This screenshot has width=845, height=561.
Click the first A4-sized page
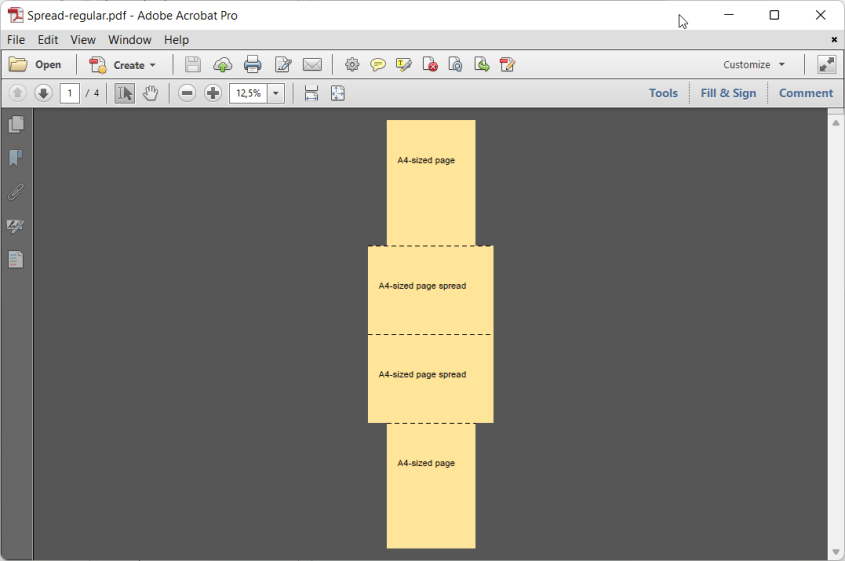[431, 183]
